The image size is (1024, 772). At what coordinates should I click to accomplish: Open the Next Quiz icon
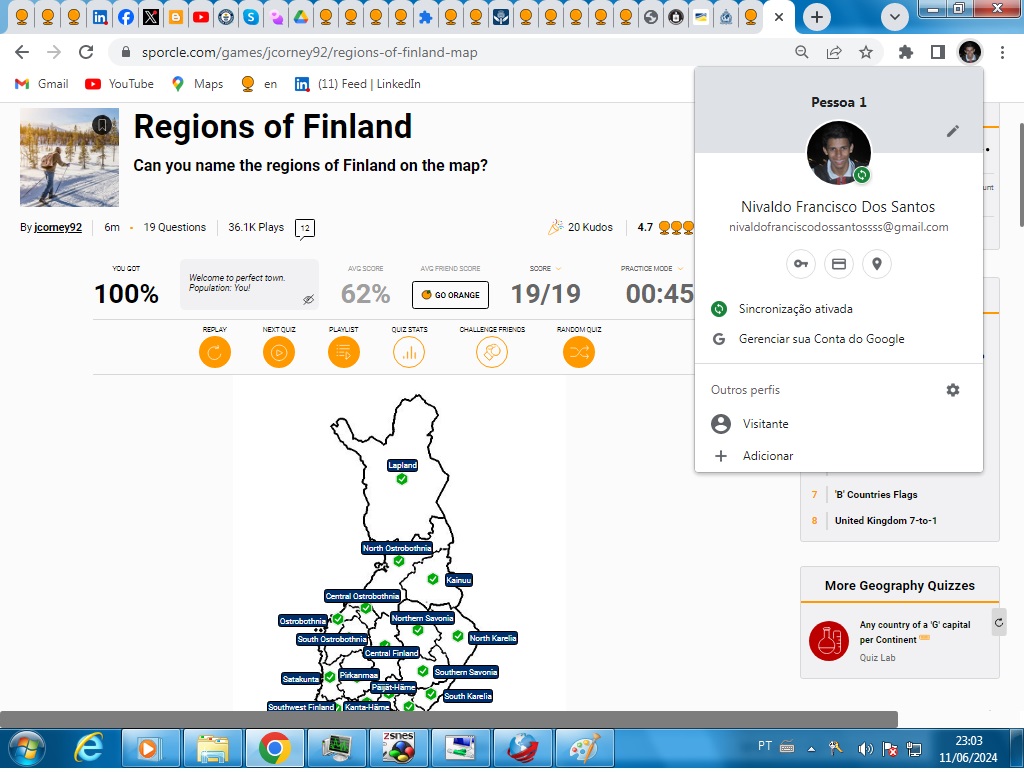pyautogui.click(x=279, y=352)
